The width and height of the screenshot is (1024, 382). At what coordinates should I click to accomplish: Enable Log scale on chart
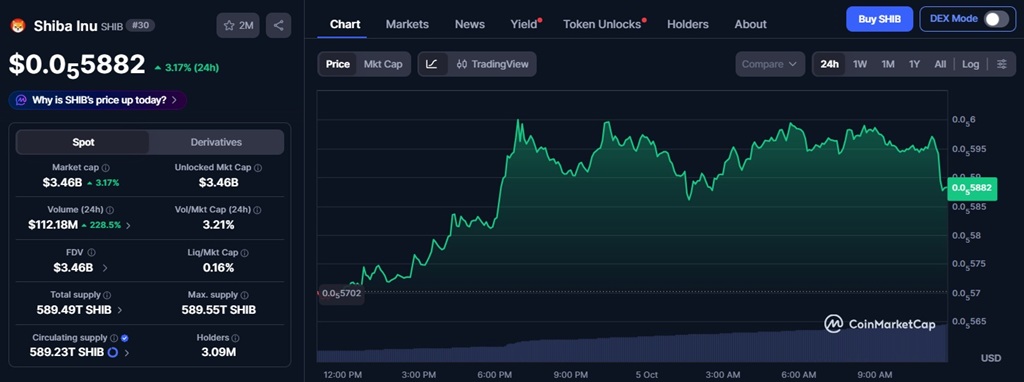[970, 64]
